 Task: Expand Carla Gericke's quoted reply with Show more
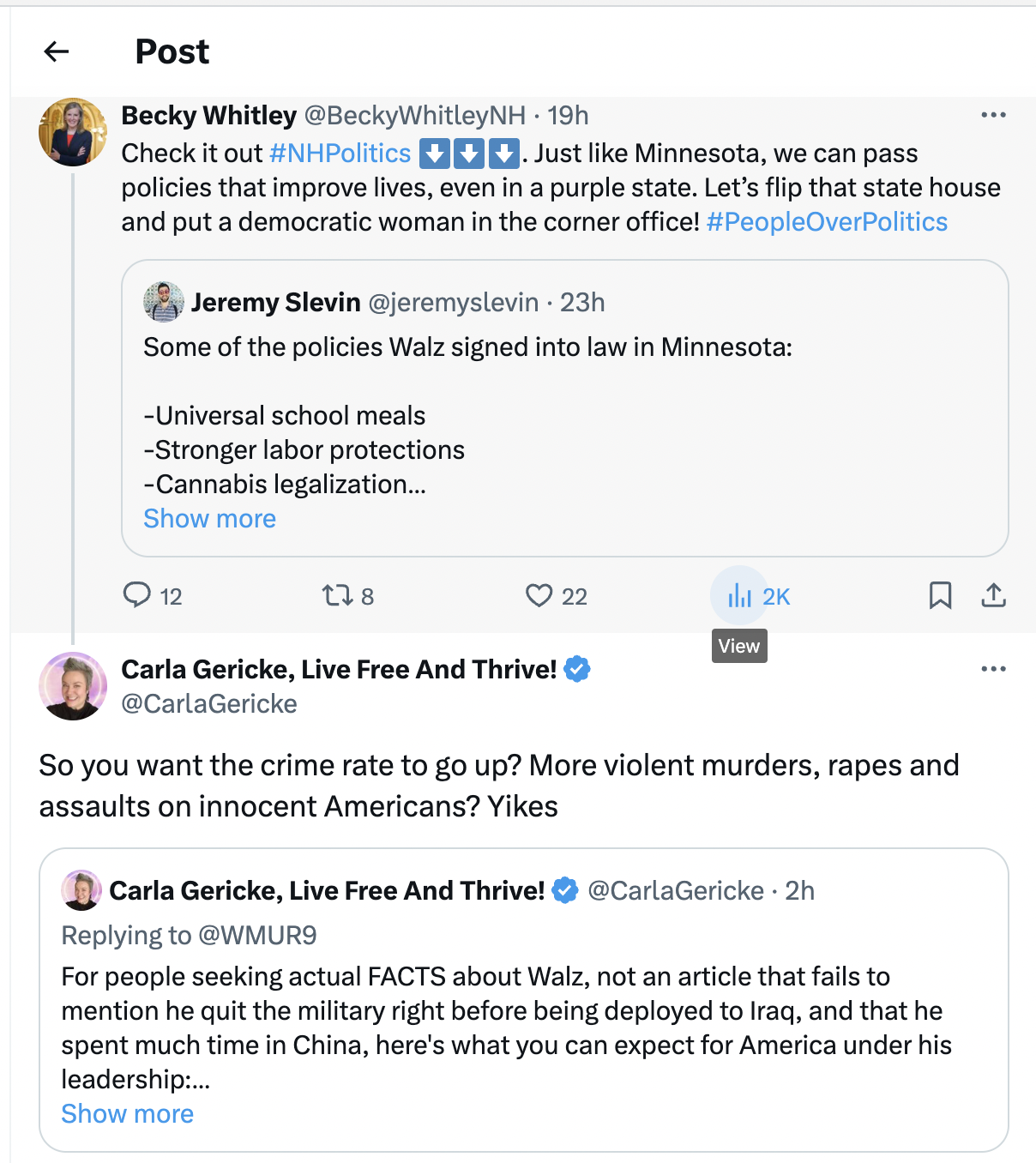[x=127, y=1114]
